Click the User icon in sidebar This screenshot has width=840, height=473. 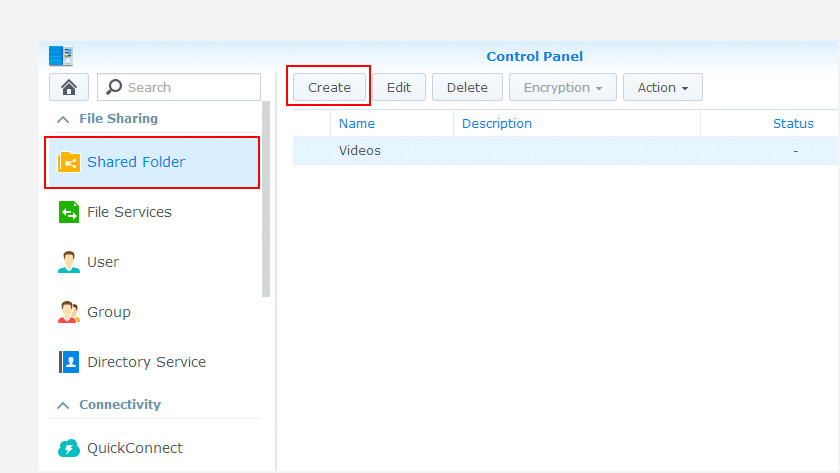(x=69, y=262)
